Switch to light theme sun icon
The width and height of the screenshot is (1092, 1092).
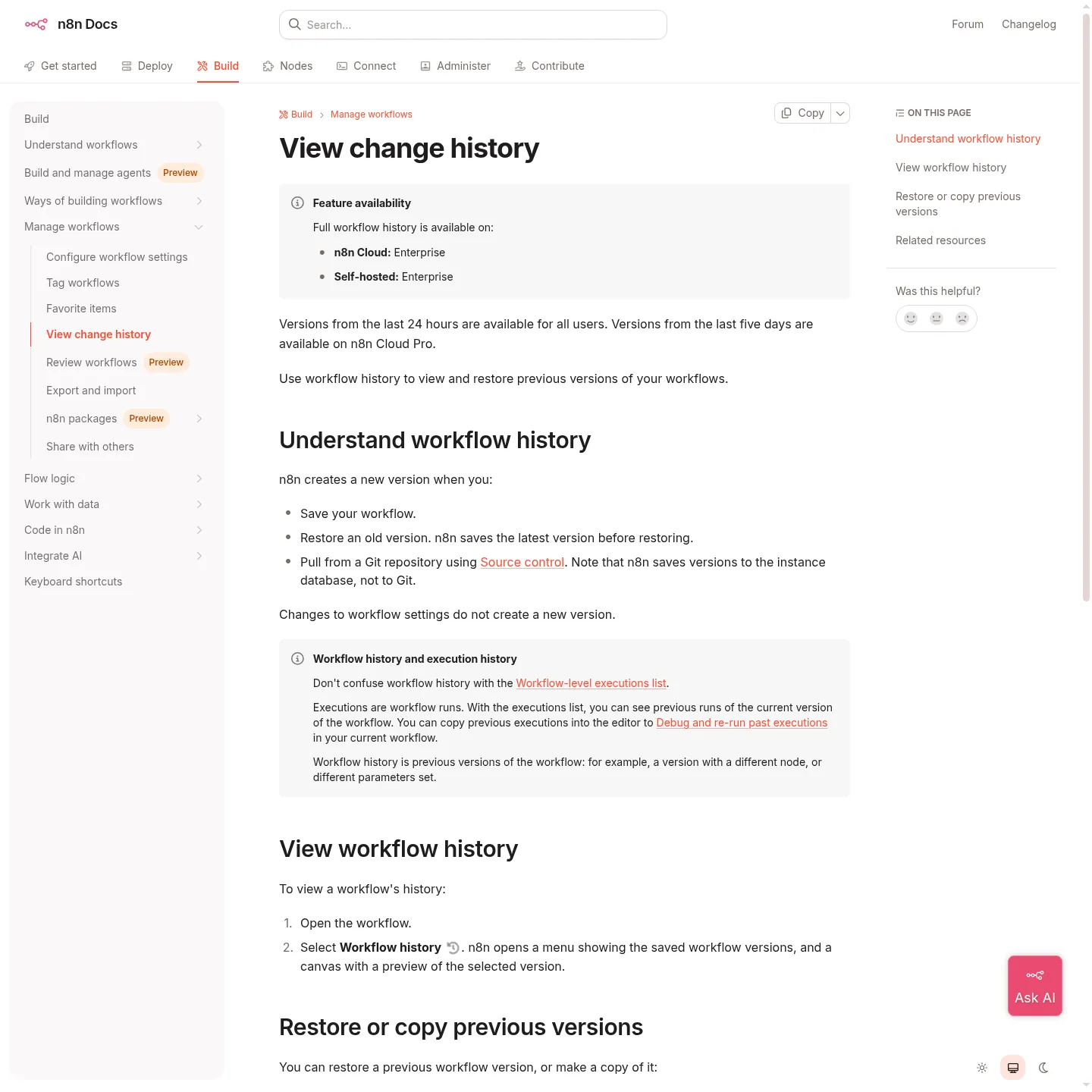pos(982,1068)
